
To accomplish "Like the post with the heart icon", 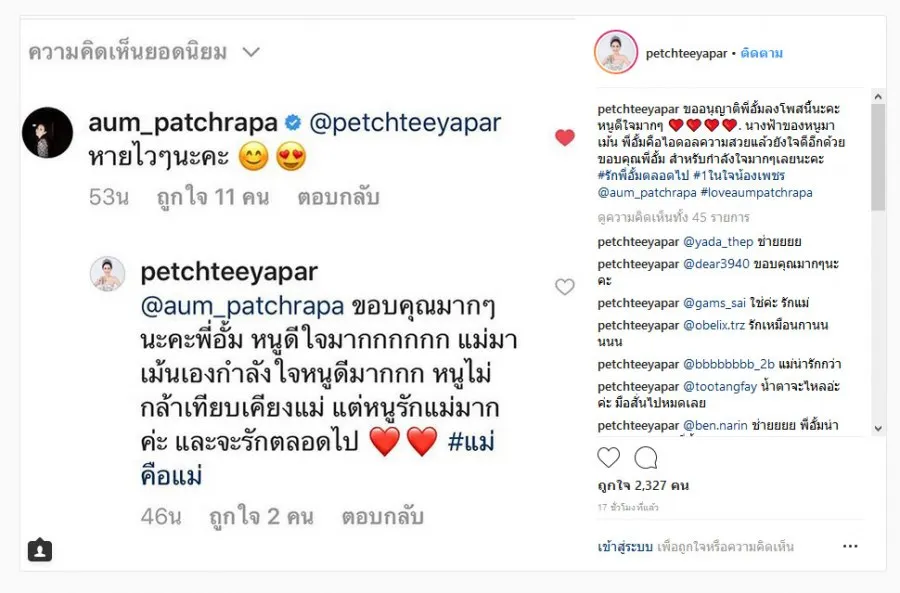I will 608,458.
